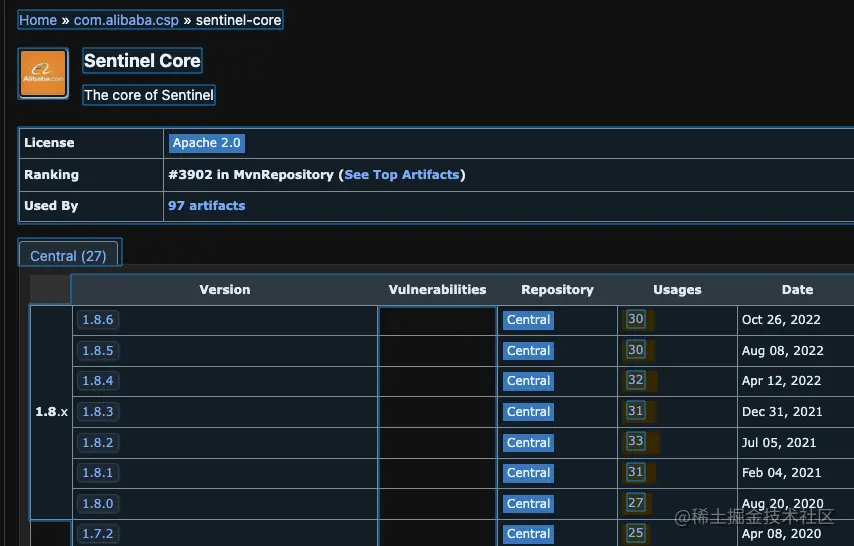Open usages count 31 for 1.8.1

[636, 471]
